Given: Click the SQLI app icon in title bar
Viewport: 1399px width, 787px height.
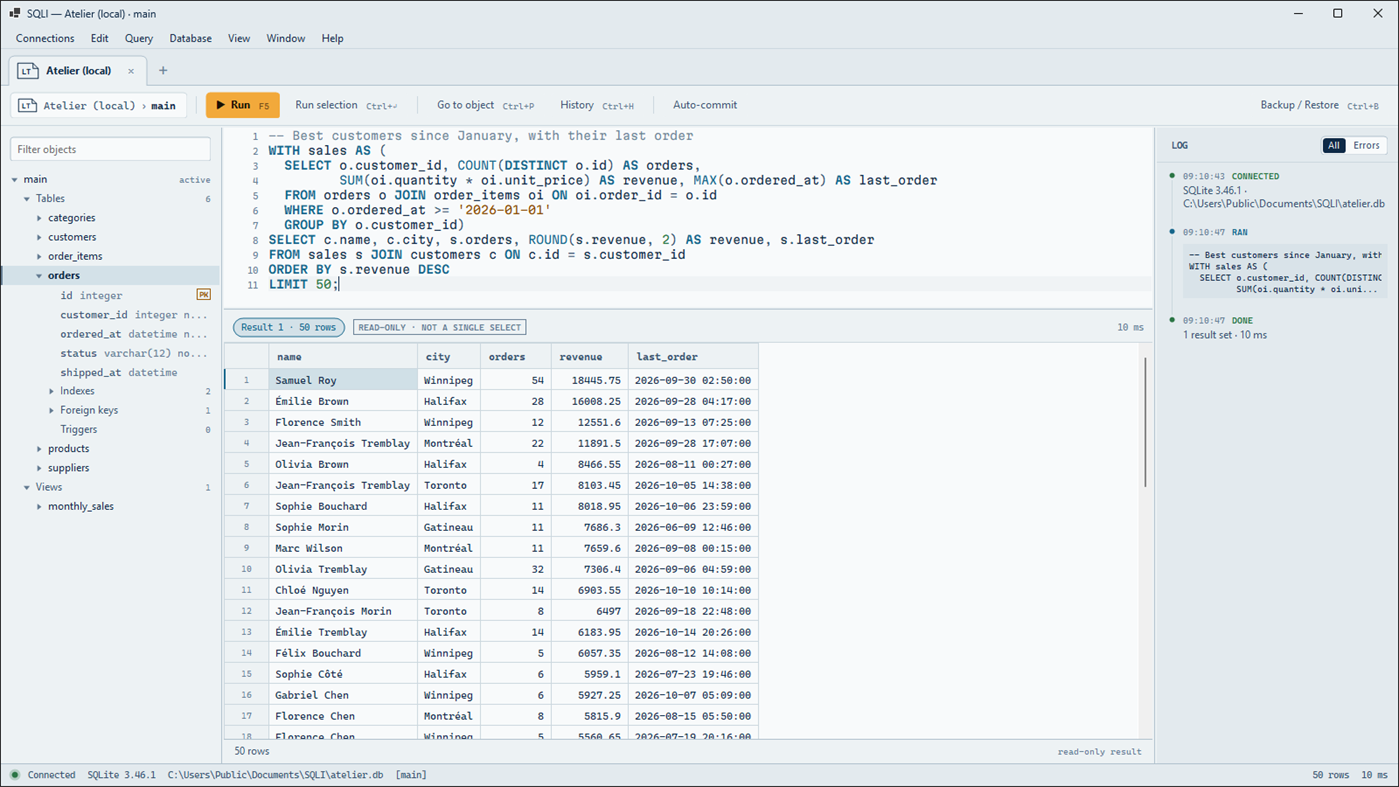Looking at the screenshot, I should pyautogui.click(x=14, y=13).
